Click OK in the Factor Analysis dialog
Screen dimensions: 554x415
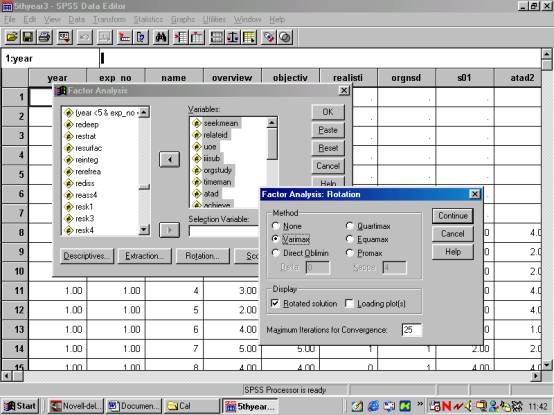[328, 112]
